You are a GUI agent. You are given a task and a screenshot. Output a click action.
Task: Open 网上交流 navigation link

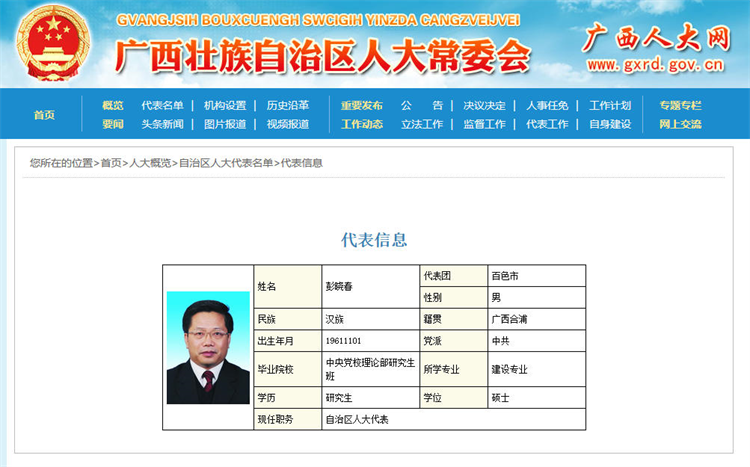(x=680, y=124)
